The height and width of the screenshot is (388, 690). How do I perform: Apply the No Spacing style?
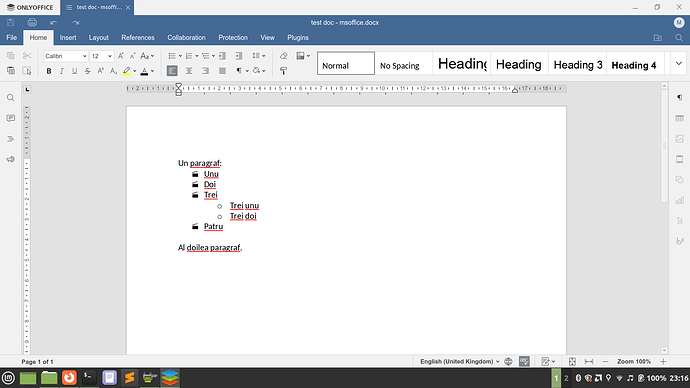click(x=404, y=63)
